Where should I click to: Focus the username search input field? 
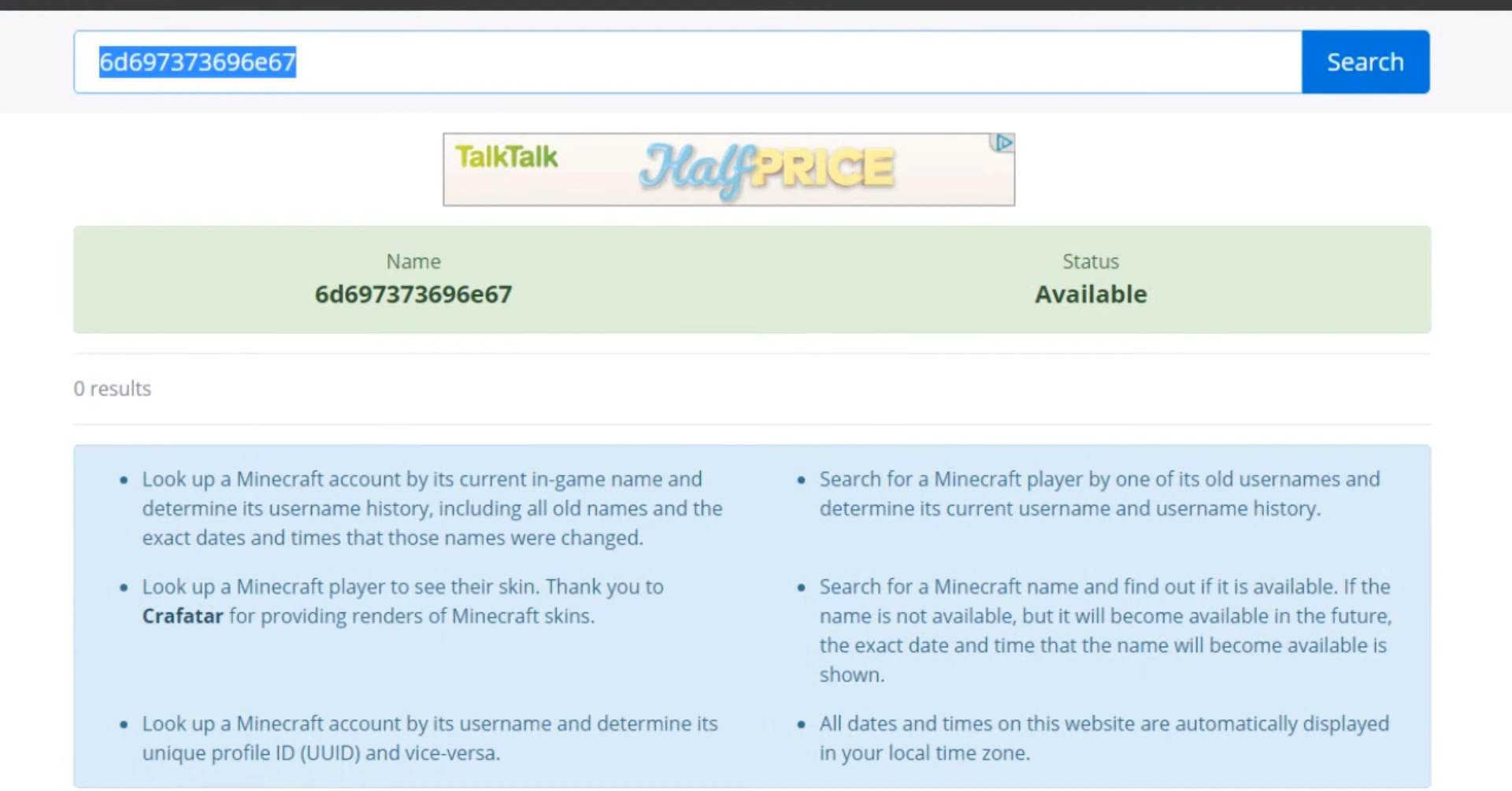pyautogui.click(x=687, y=62)
